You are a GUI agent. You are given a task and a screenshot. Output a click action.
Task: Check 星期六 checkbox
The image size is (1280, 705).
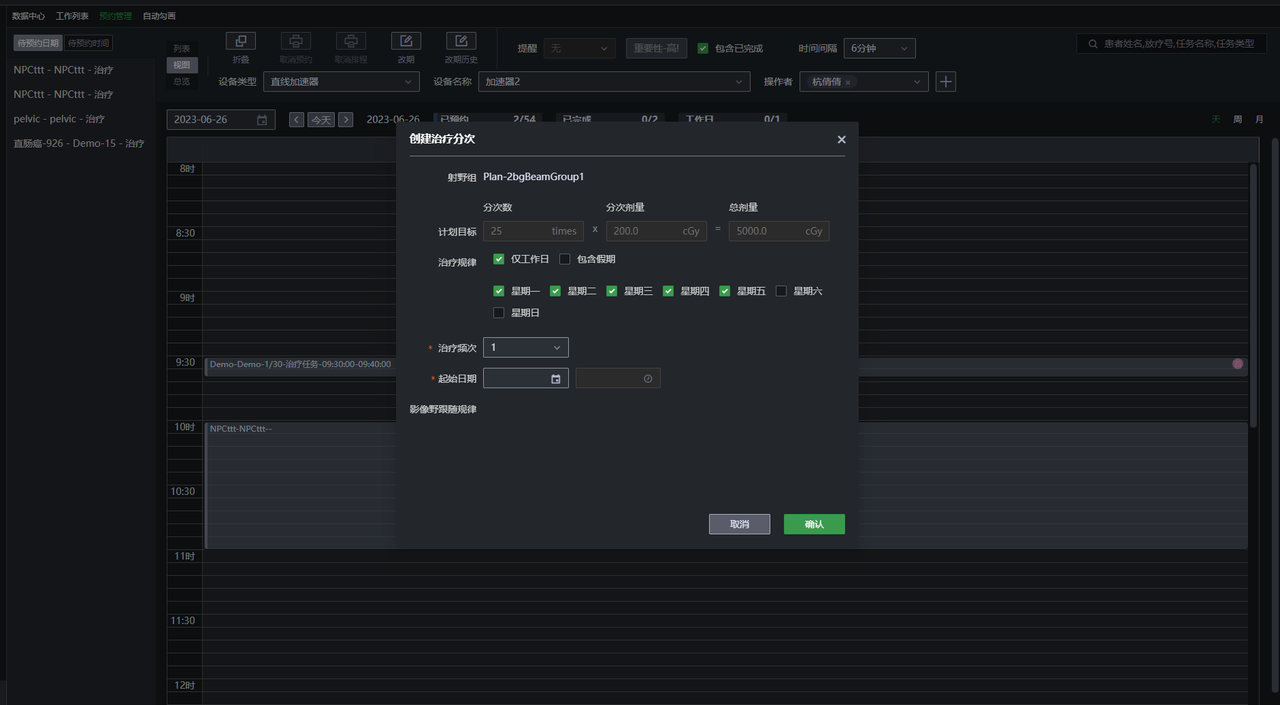pyautogui.click(x=782, y=291)
